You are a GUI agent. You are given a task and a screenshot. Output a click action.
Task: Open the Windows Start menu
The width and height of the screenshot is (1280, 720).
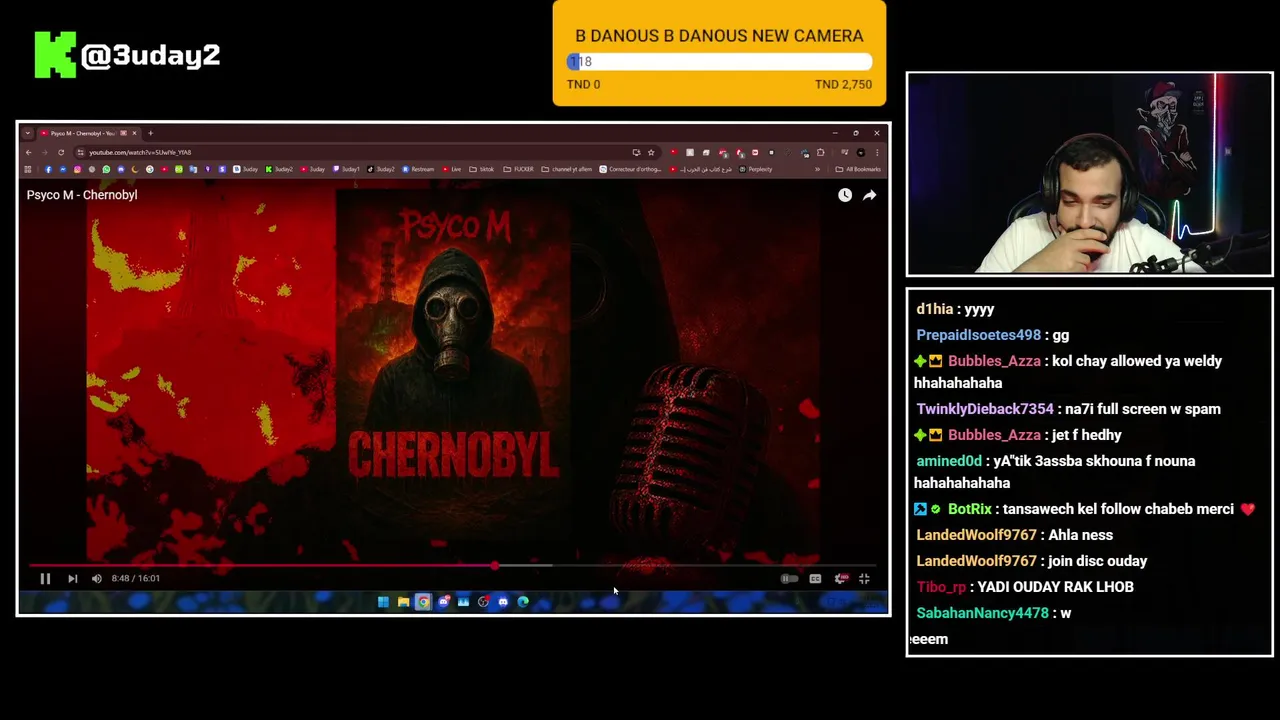pos(383,602)
